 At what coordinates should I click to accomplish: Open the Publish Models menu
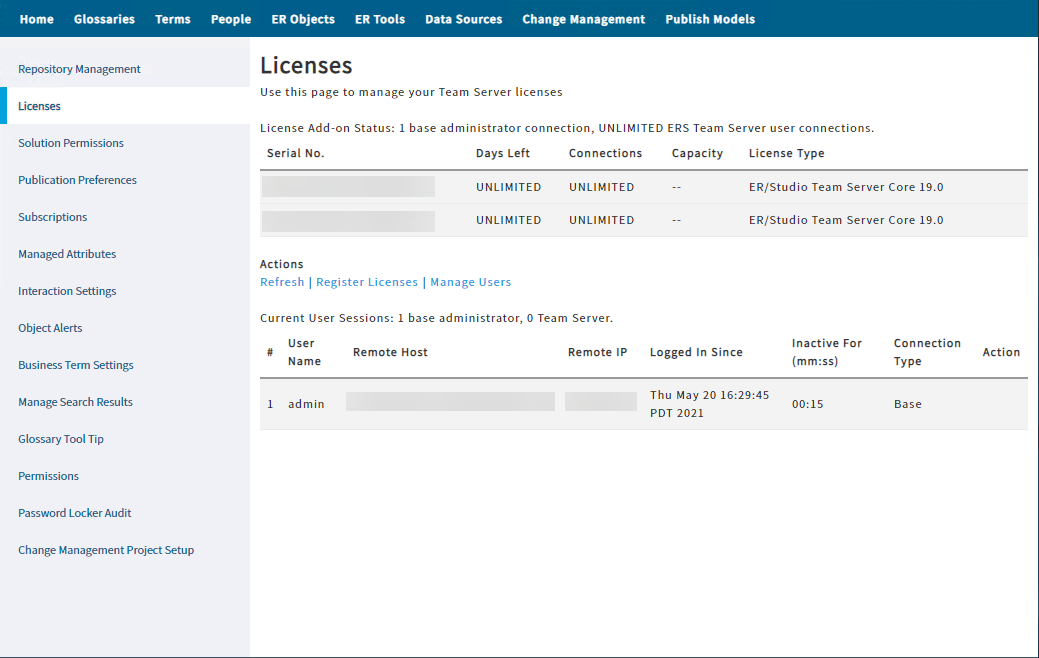pos(710,19)
